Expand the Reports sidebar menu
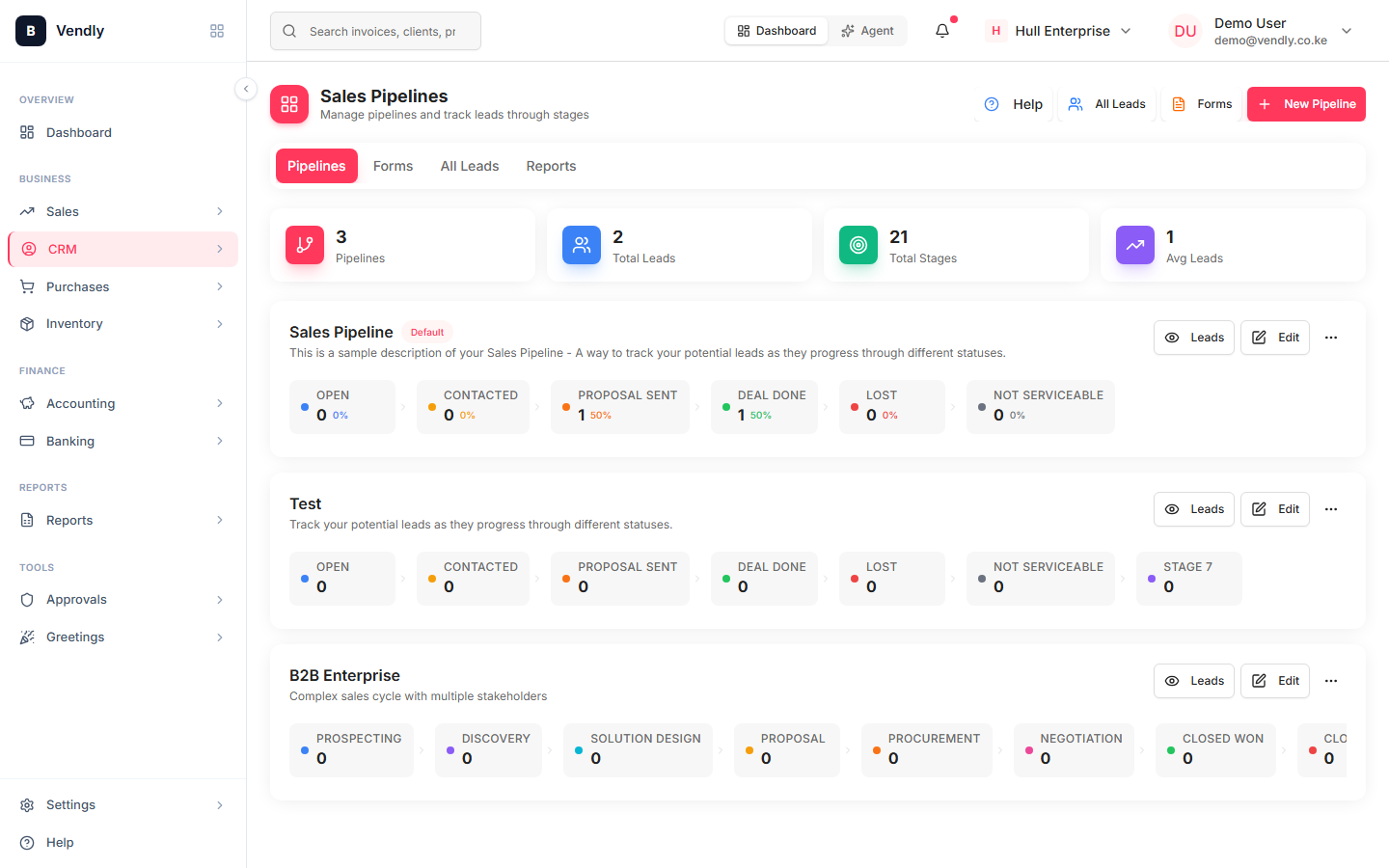1389x868 pixels. (123, 520)
